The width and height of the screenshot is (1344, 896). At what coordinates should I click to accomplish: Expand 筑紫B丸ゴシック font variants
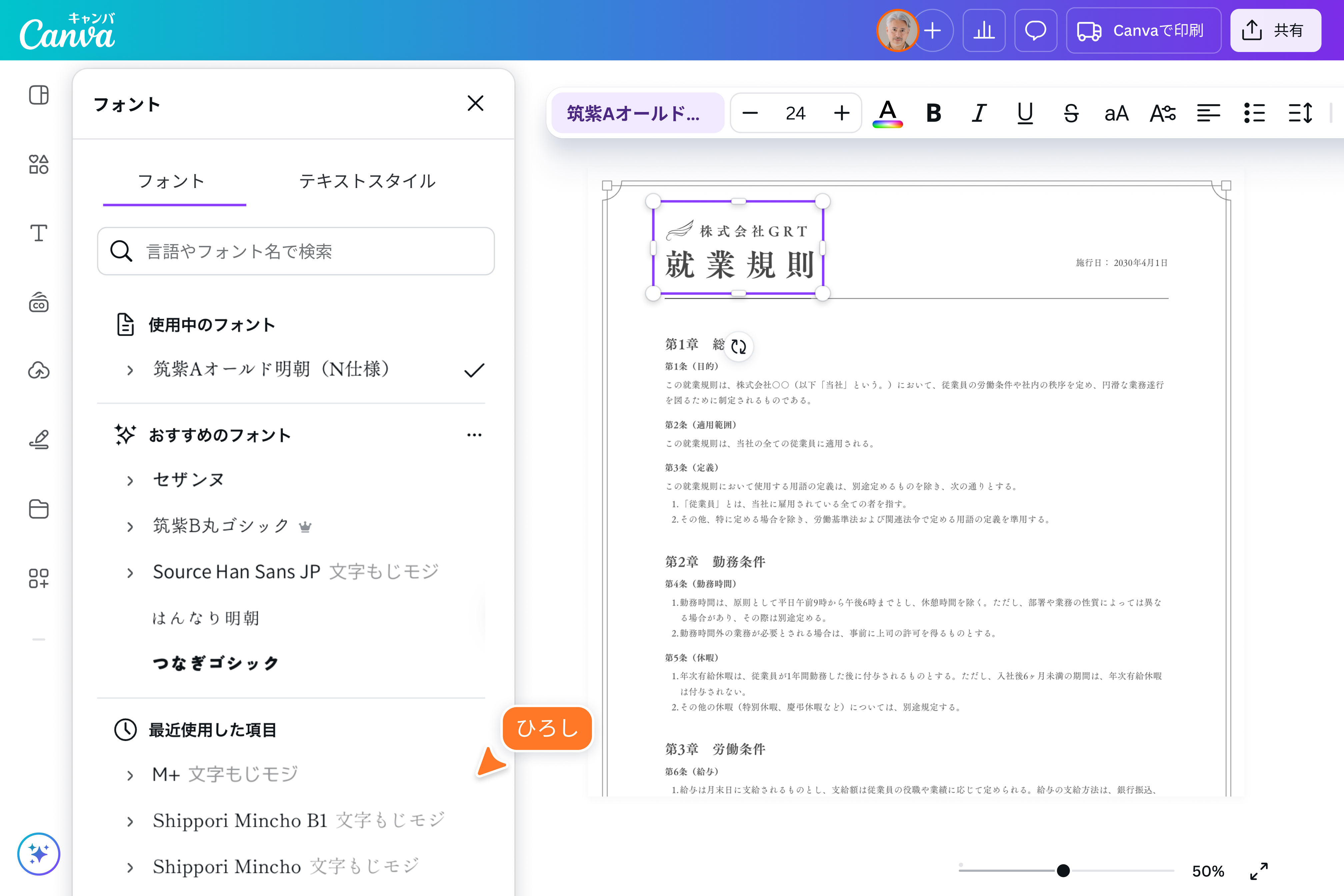(x=130, y=527)
